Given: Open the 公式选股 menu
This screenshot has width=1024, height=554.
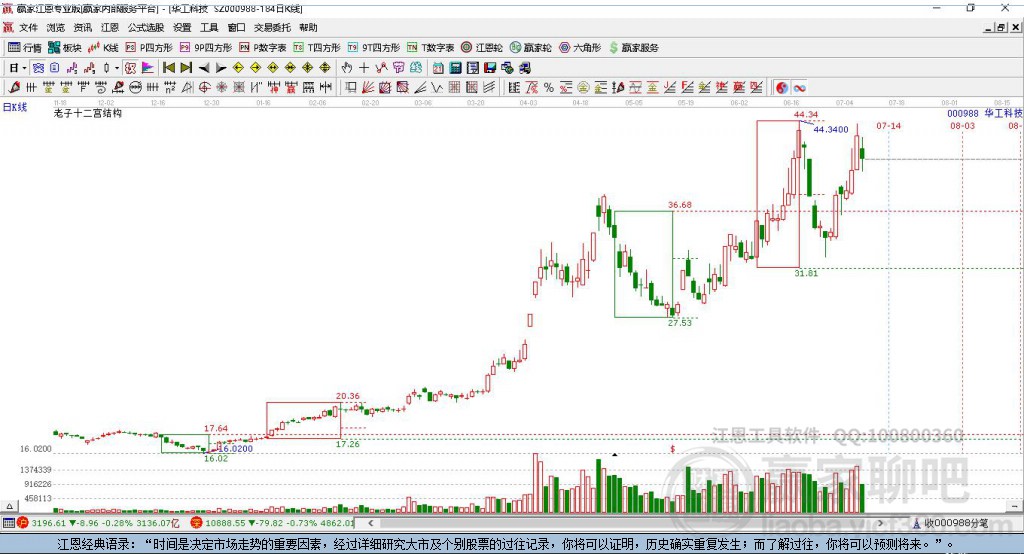Looking at the screenshot, I should pos(146,27).
